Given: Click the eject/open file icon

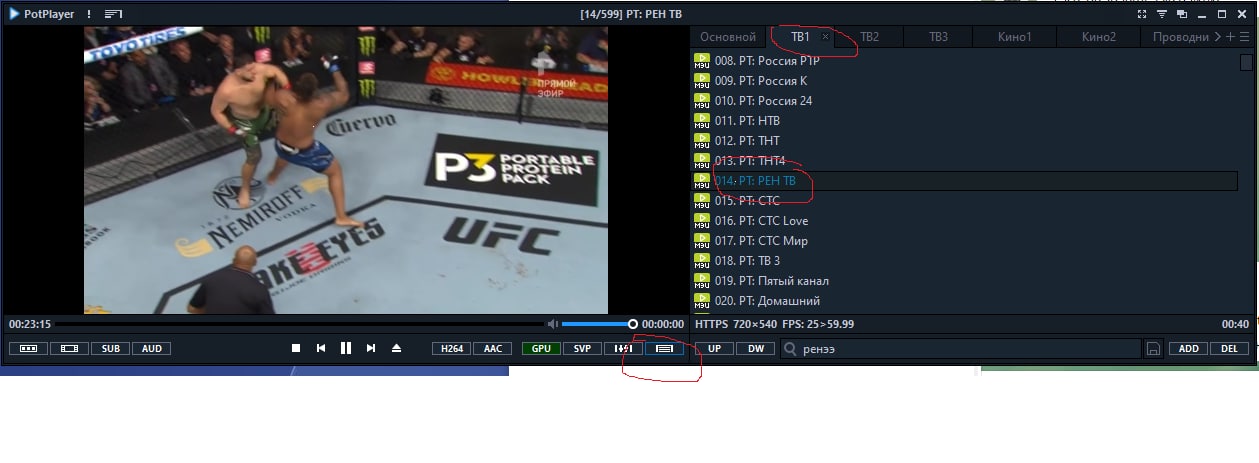Looking at the screenshot, I should 396,348.
